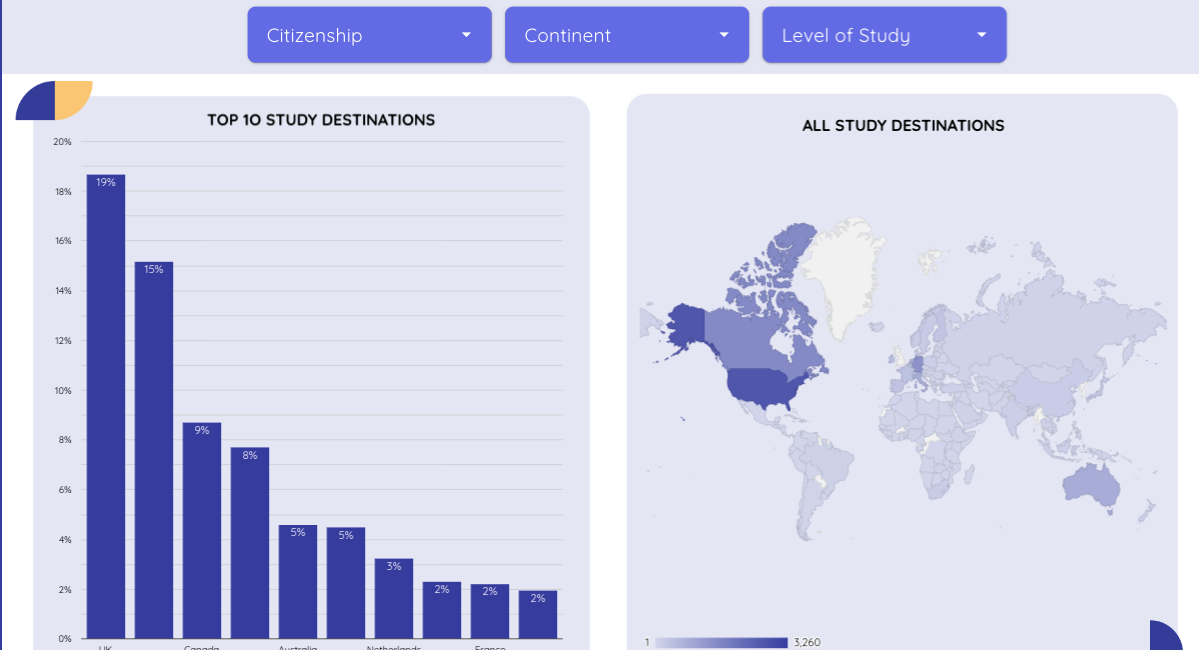The image size is (1199, 650).
Task: Click the Netherlands bar showing 3%
Action: 394,598
